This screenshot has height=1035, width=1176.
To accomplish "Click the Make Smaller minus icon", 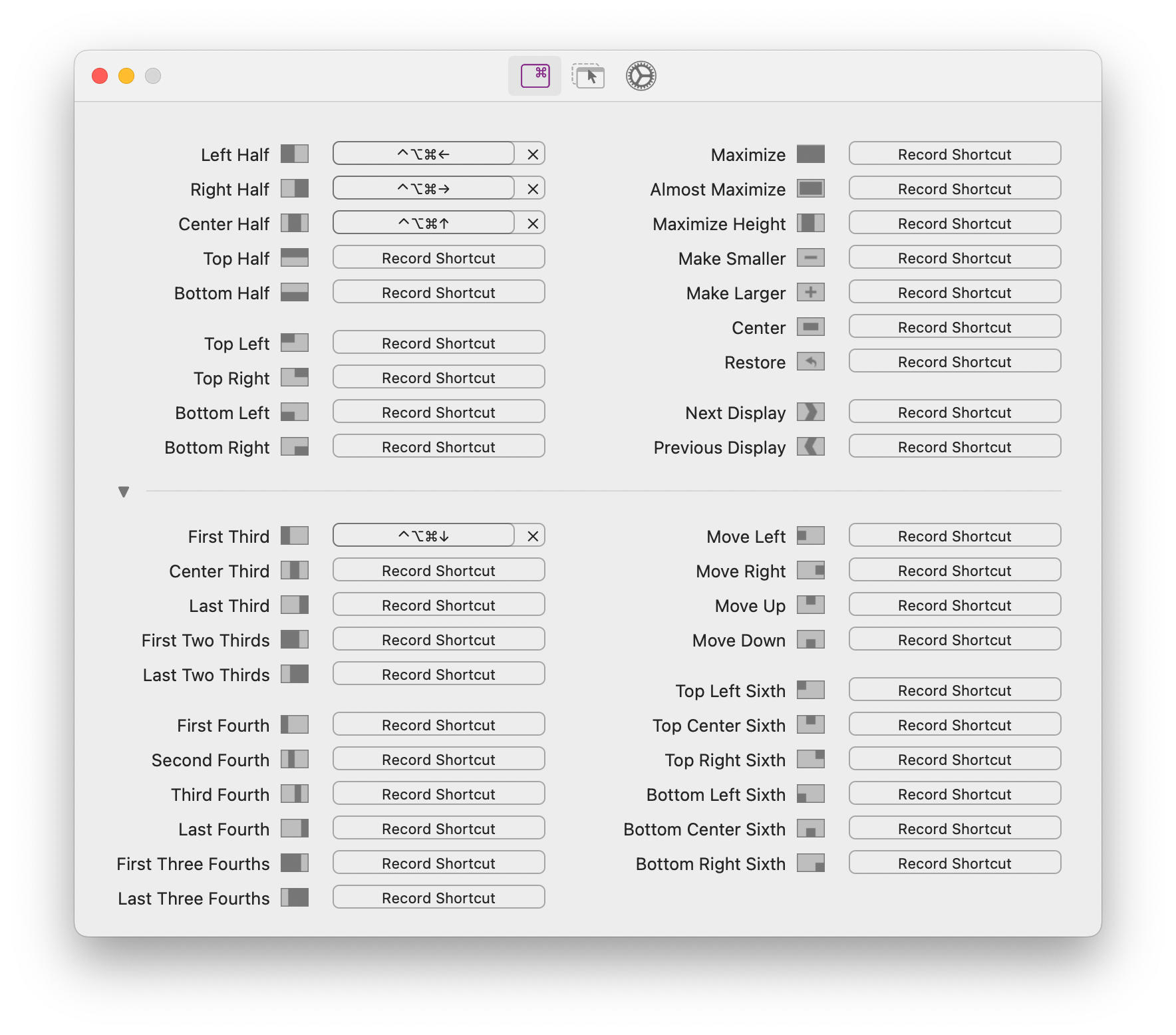I will pos(811,257).
